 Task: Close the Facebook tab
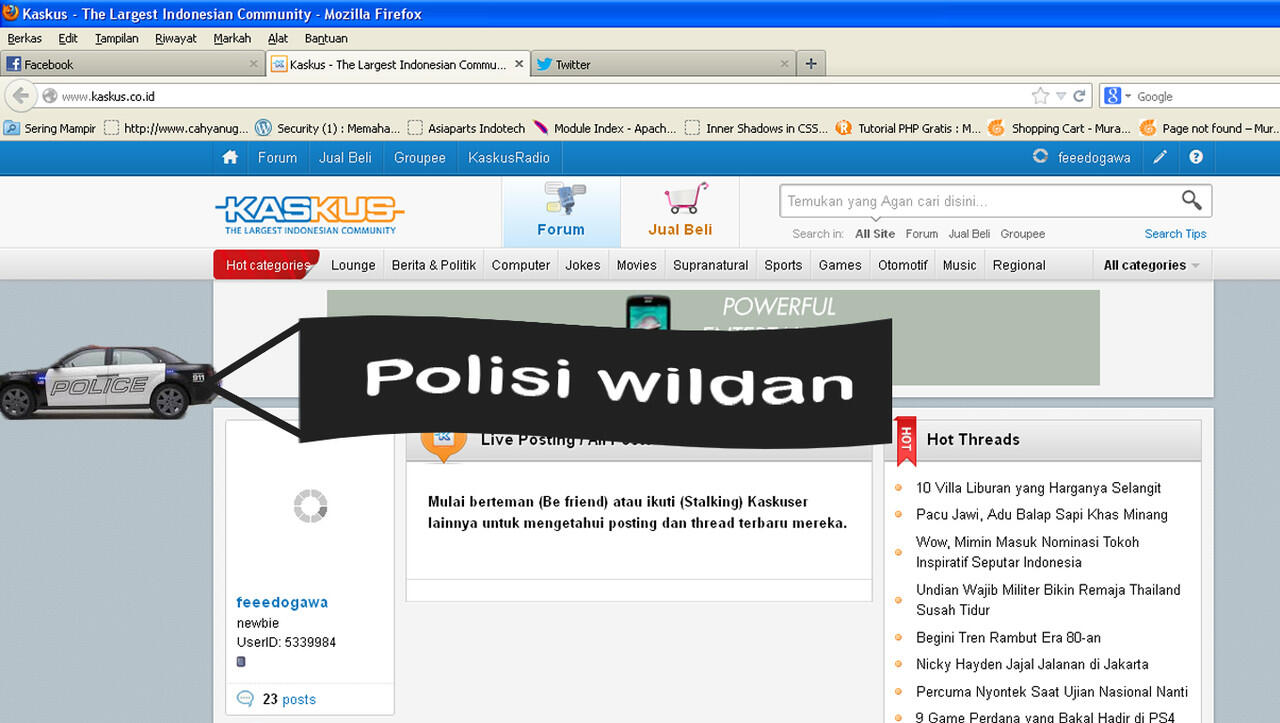point(253,64)
